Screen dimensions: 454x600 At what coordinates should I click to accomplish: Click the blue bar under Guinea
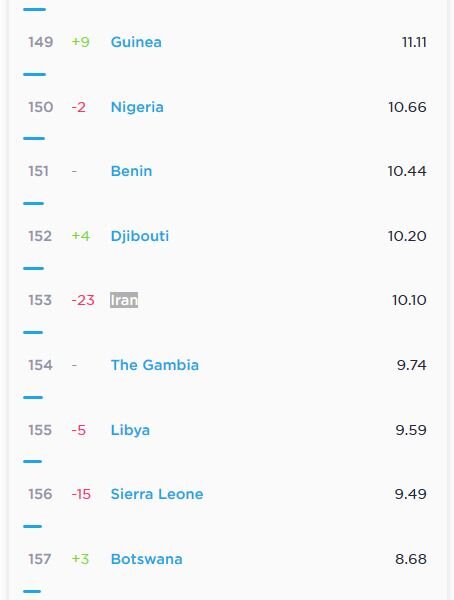(x=34, y=74)
